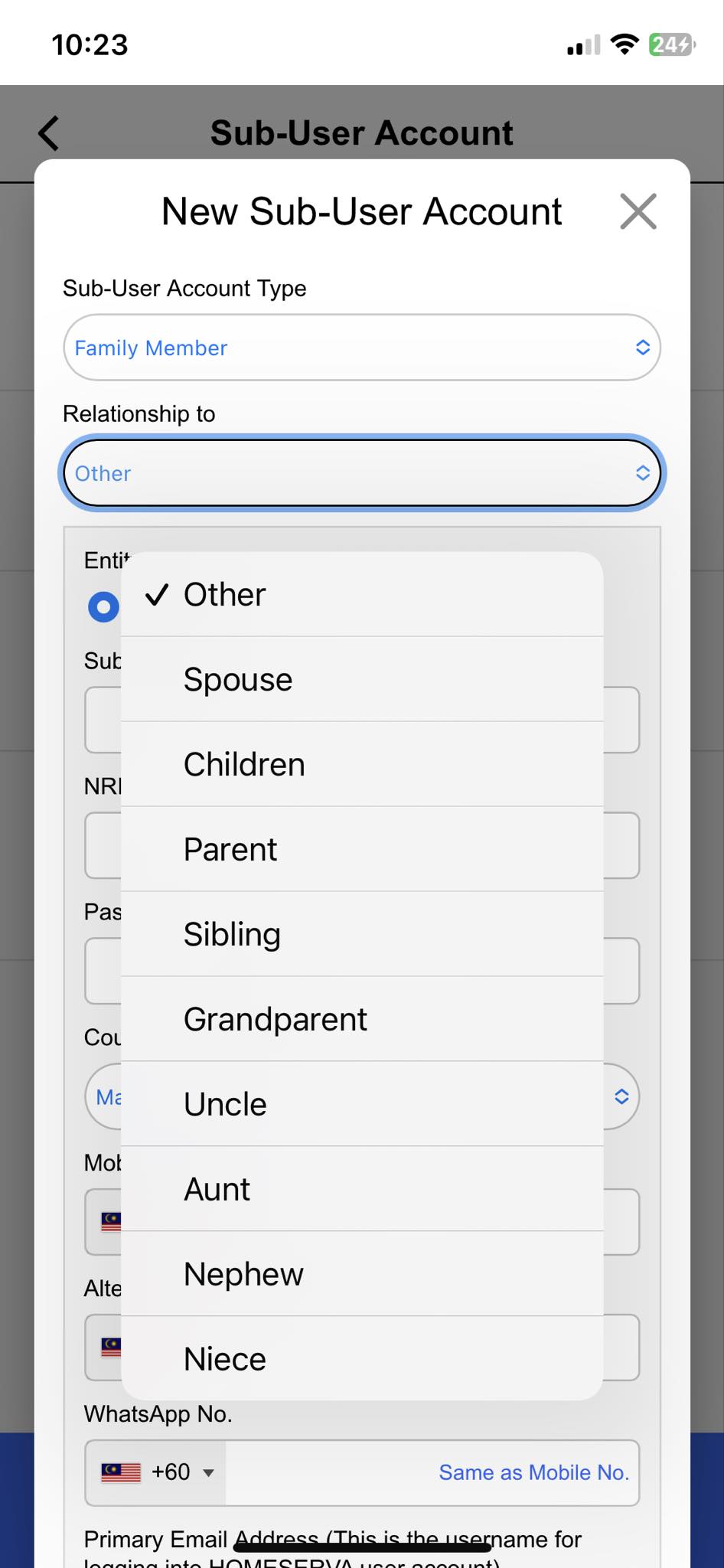The width and height of the screenshot is (724, 1568).
Task: Tap the Wi-Fi icon in the status bar
Action: point(624,44)
